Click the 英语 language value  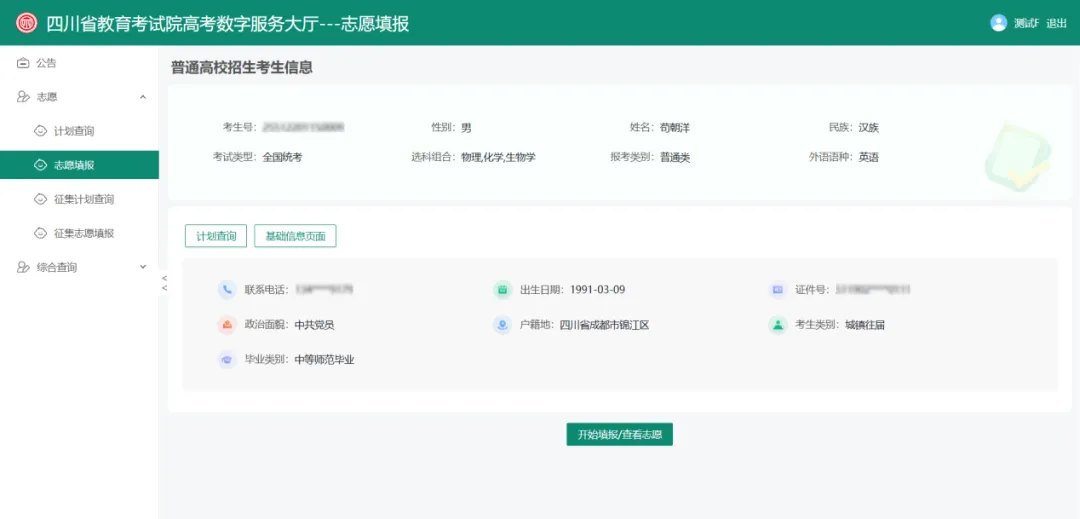[869, 157]
